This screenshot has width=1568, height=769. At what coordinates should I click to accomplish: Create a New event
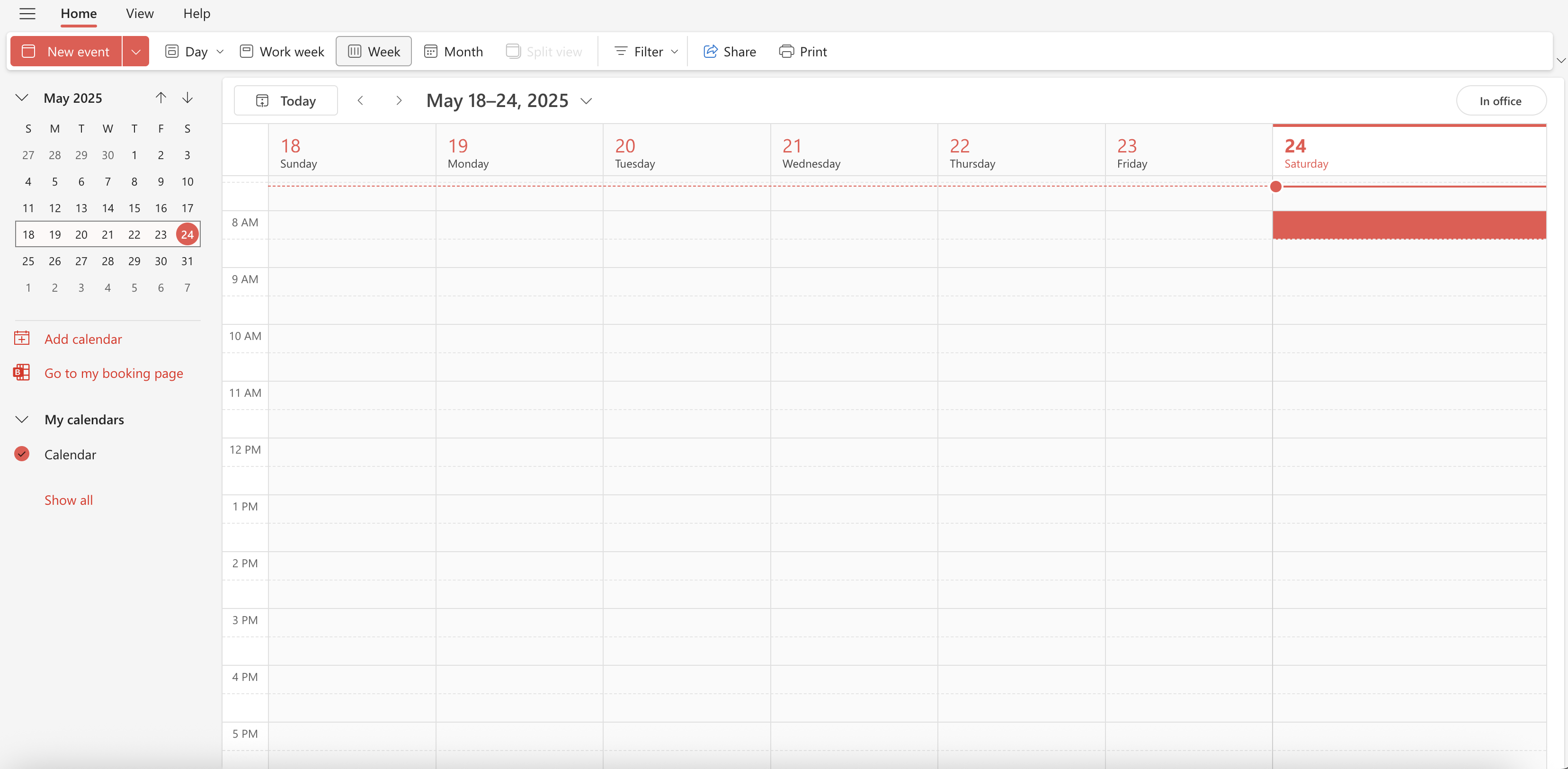tap(66, 51)
